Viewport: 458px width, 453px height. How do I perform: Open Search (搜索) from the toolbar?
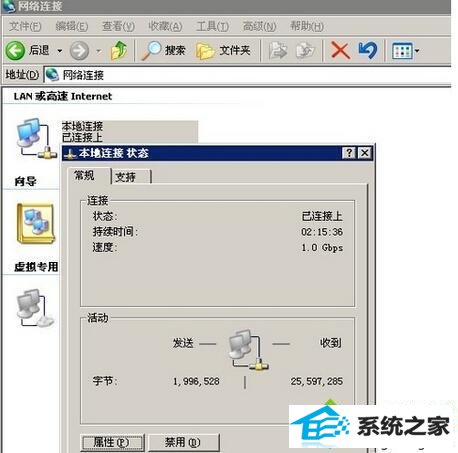163,51
